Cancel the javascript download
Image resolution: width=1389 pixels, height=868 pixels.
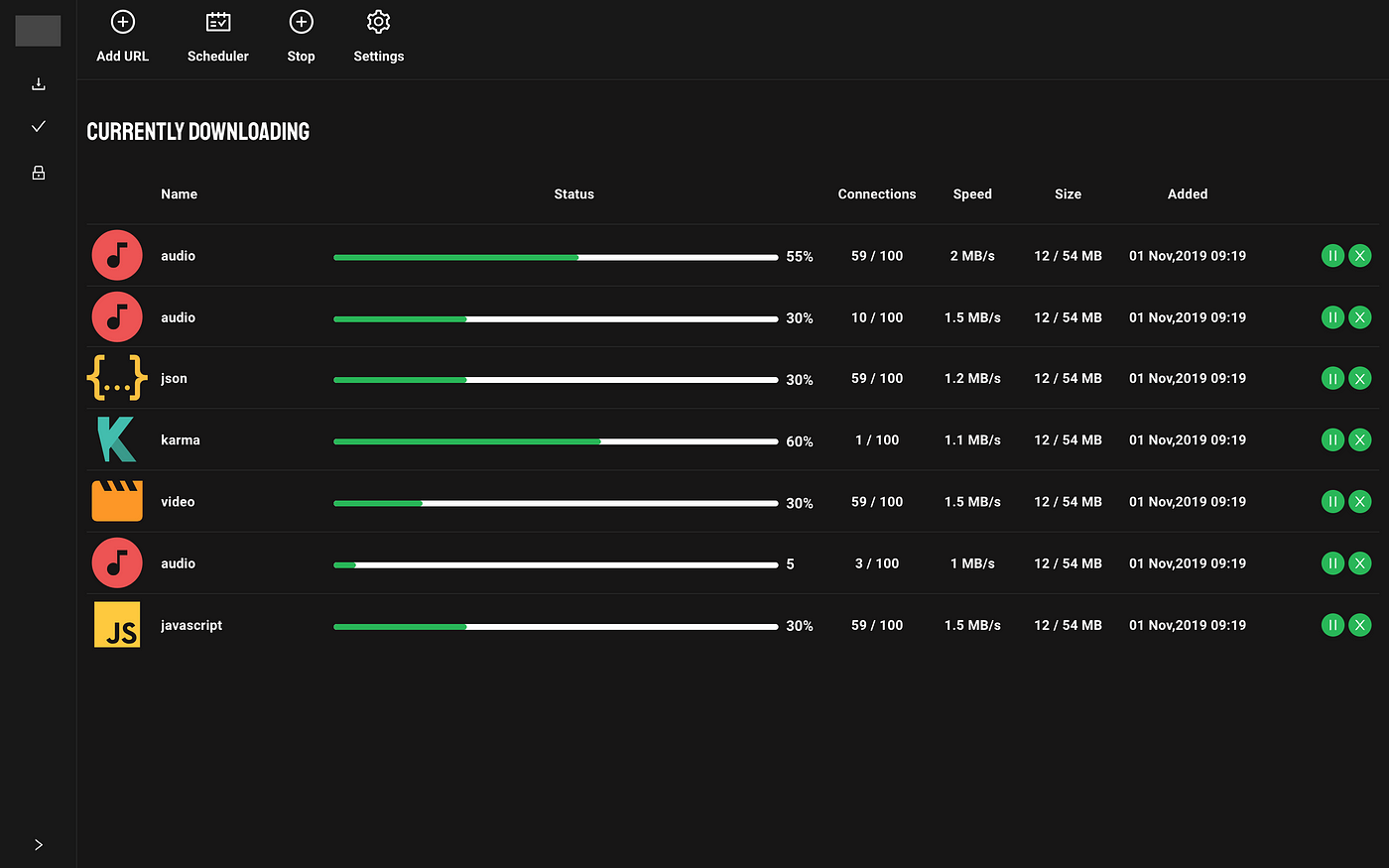tap(1360, 625)
